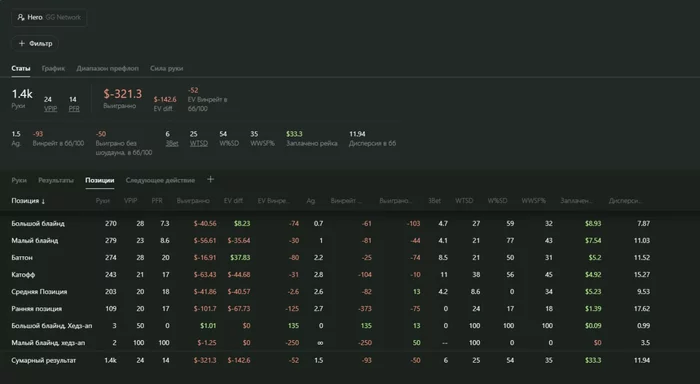This screenshot has width=700, height=384.
Task: Switch to the Диапазон префлоп tab
Action: coord(107,68)
